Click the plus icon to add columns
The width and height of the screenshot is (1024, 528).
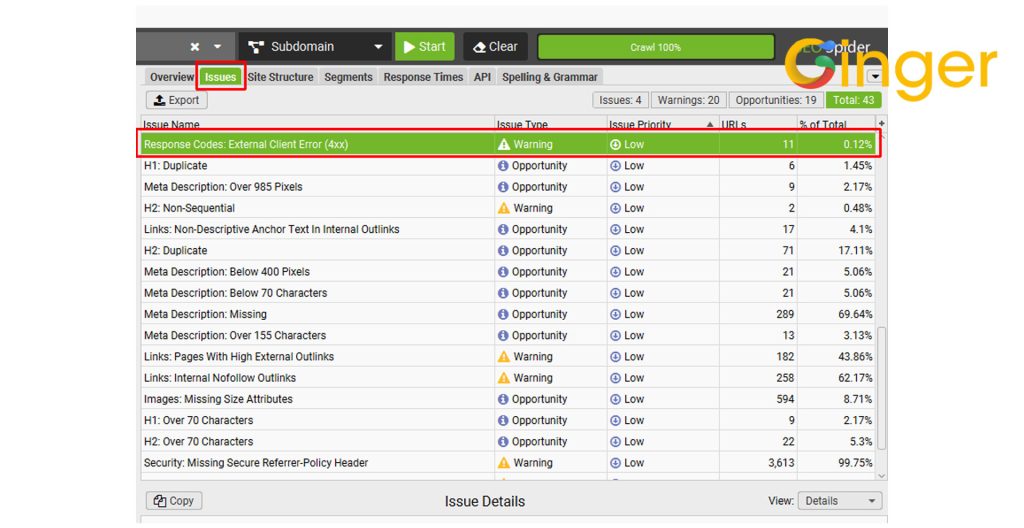point(881,124)
